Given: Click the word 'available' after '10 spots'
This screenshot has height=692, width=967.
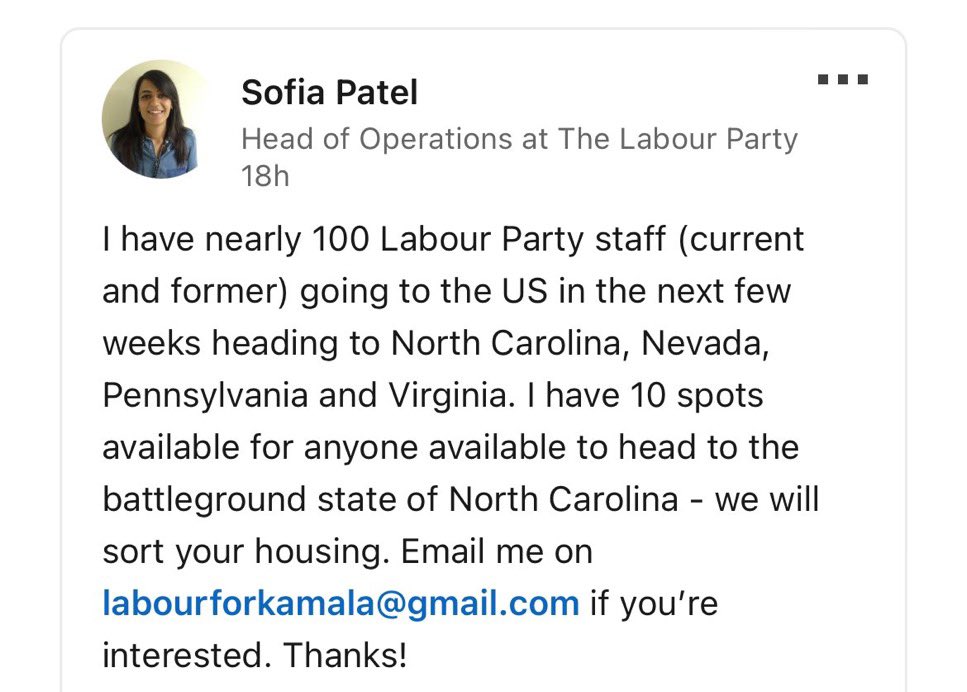Looking at the screenshot, I should pyautogui.click(x=169, y=448).
